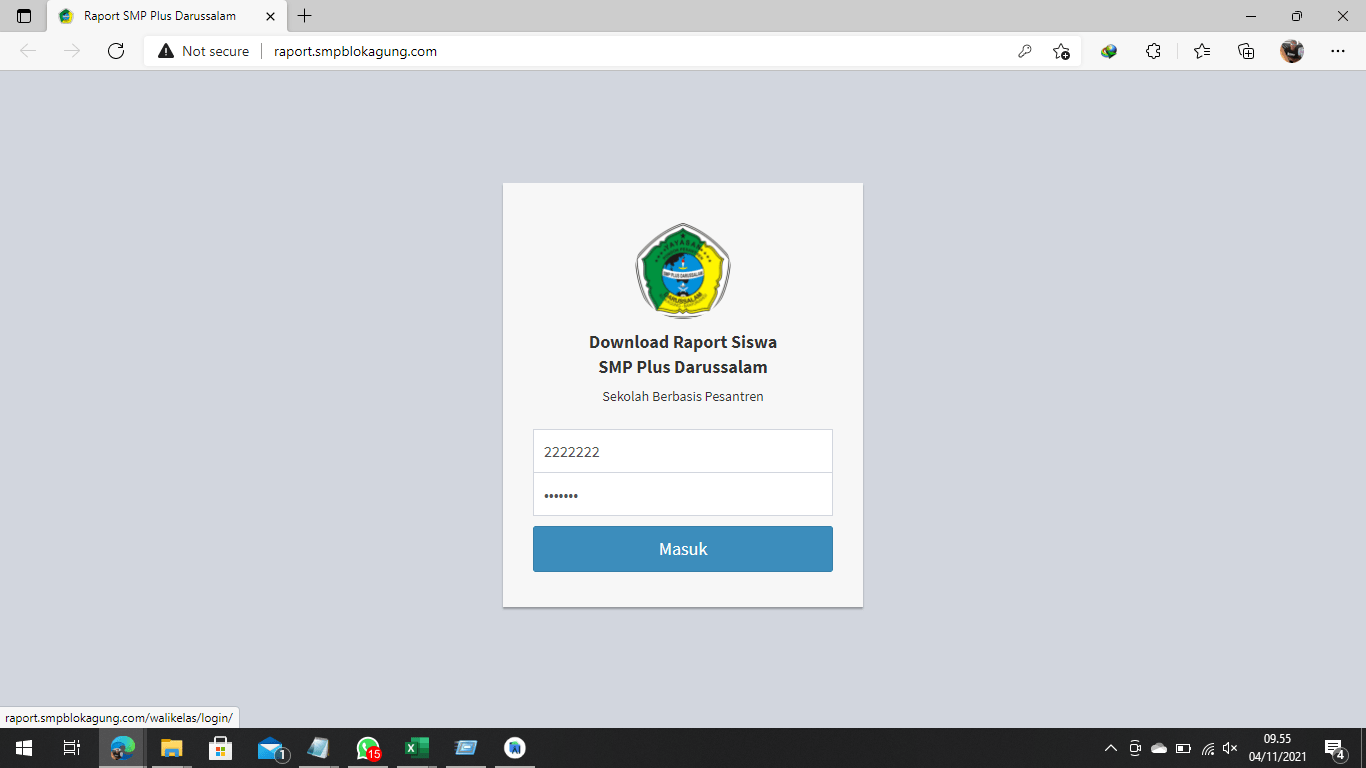This screenshot has height=768, width=1366.
Task: Click the SMP Plus Darussalam title line
Action: coord(683,367)
